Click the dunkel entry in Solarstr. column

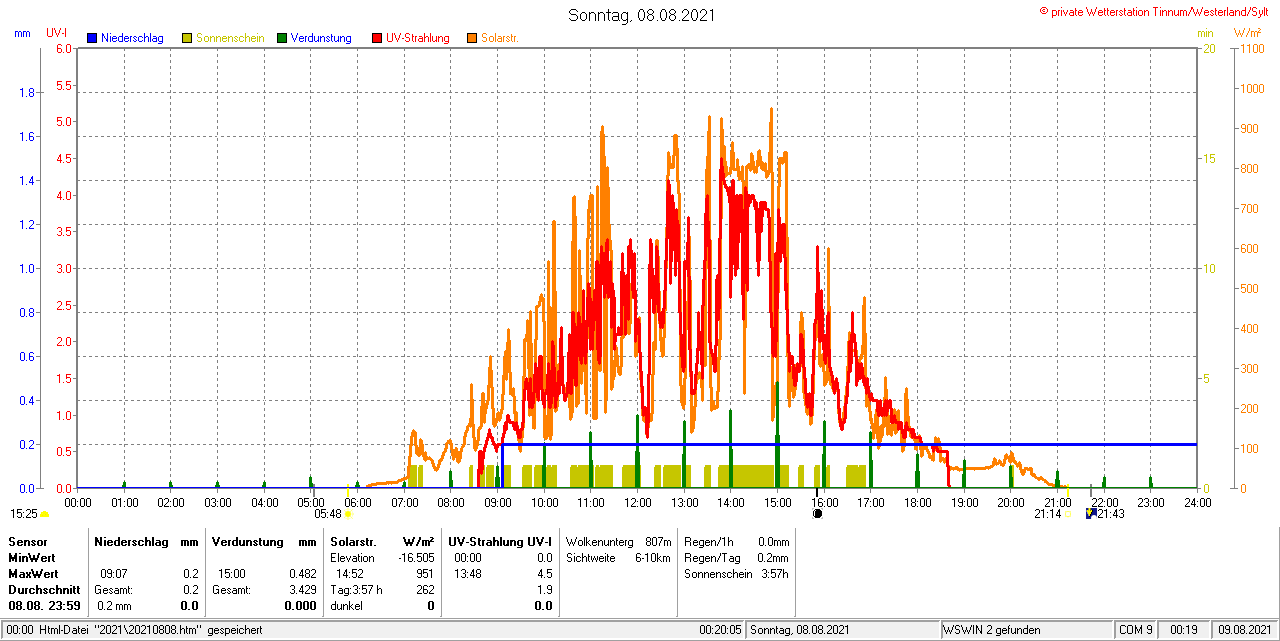click(346, 605)
